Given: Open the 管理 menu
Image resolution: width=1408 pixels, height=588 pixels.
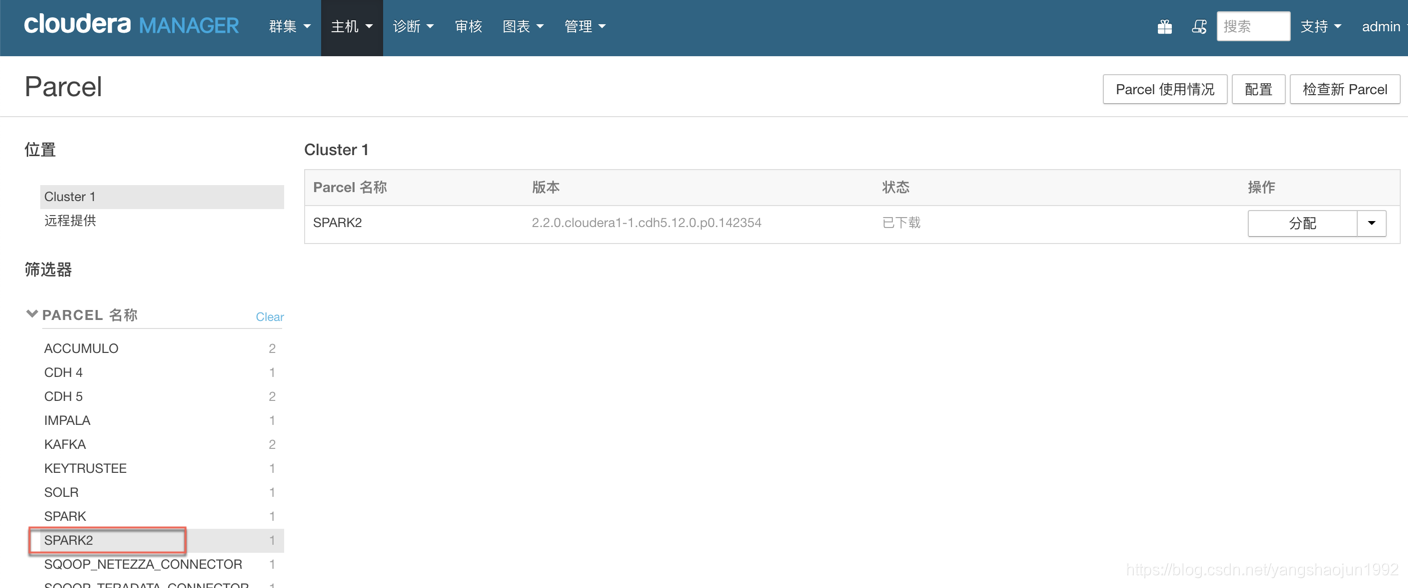Looking at the screenshot, I should pos(585,27).
